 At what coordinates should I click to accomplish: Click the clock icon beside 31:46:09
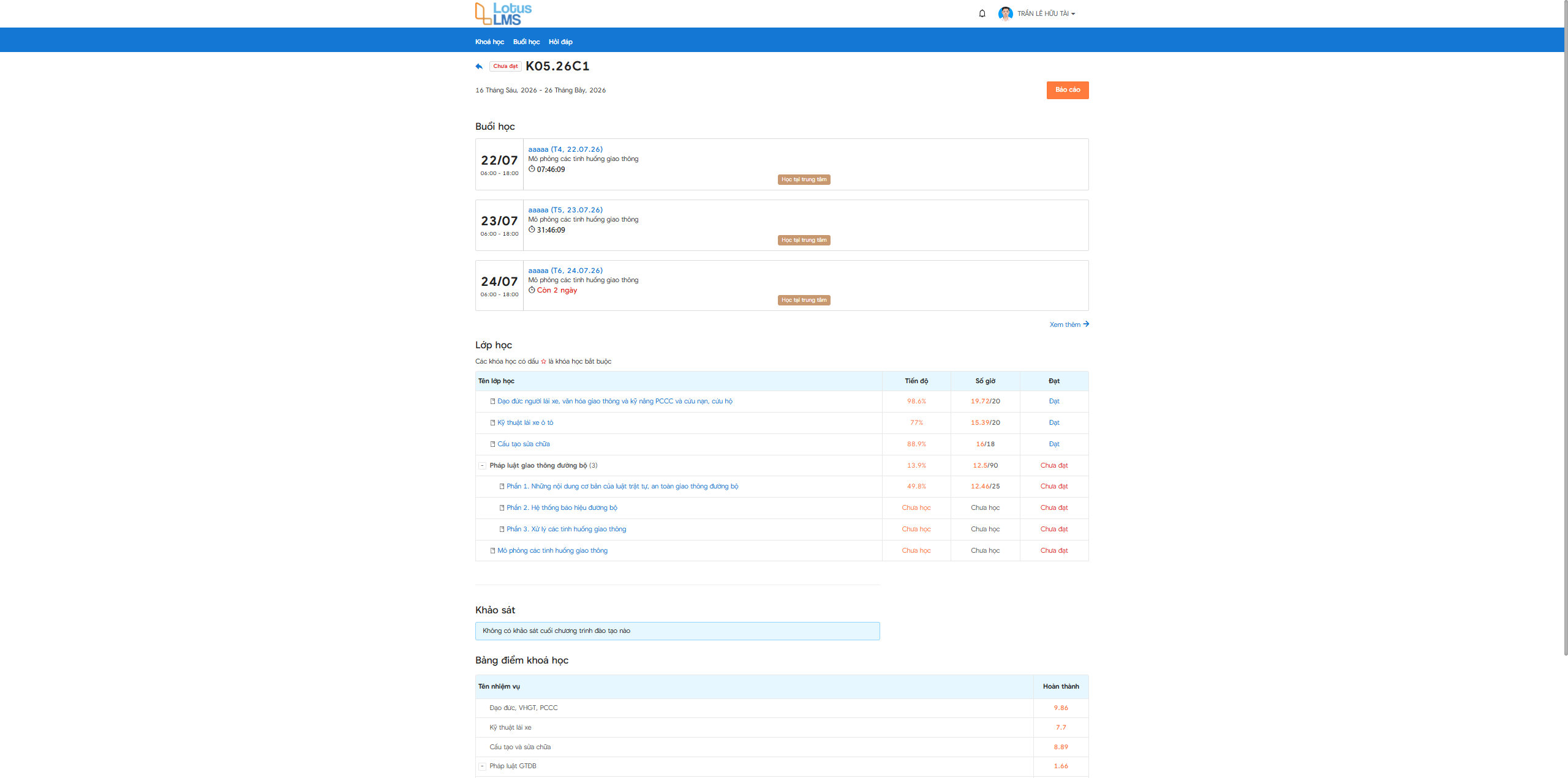[x=532, y=230]
